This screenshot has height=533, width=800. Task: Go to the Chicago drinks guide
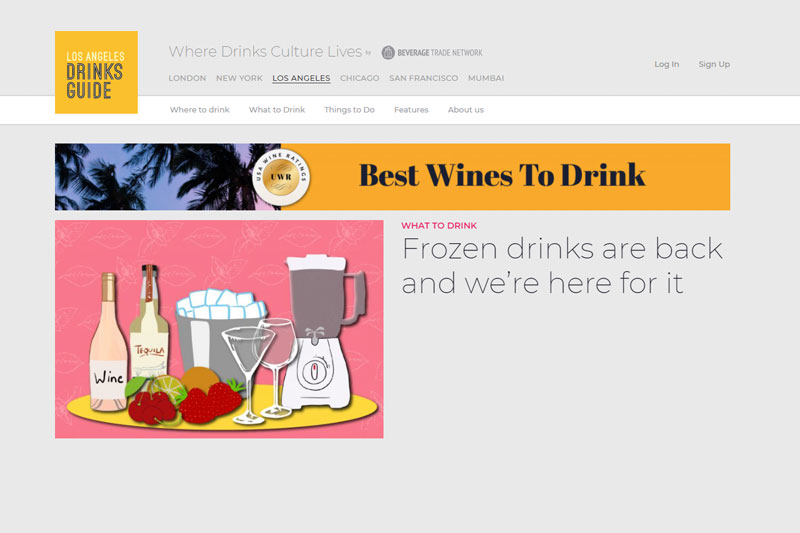[x=360, y=78]
